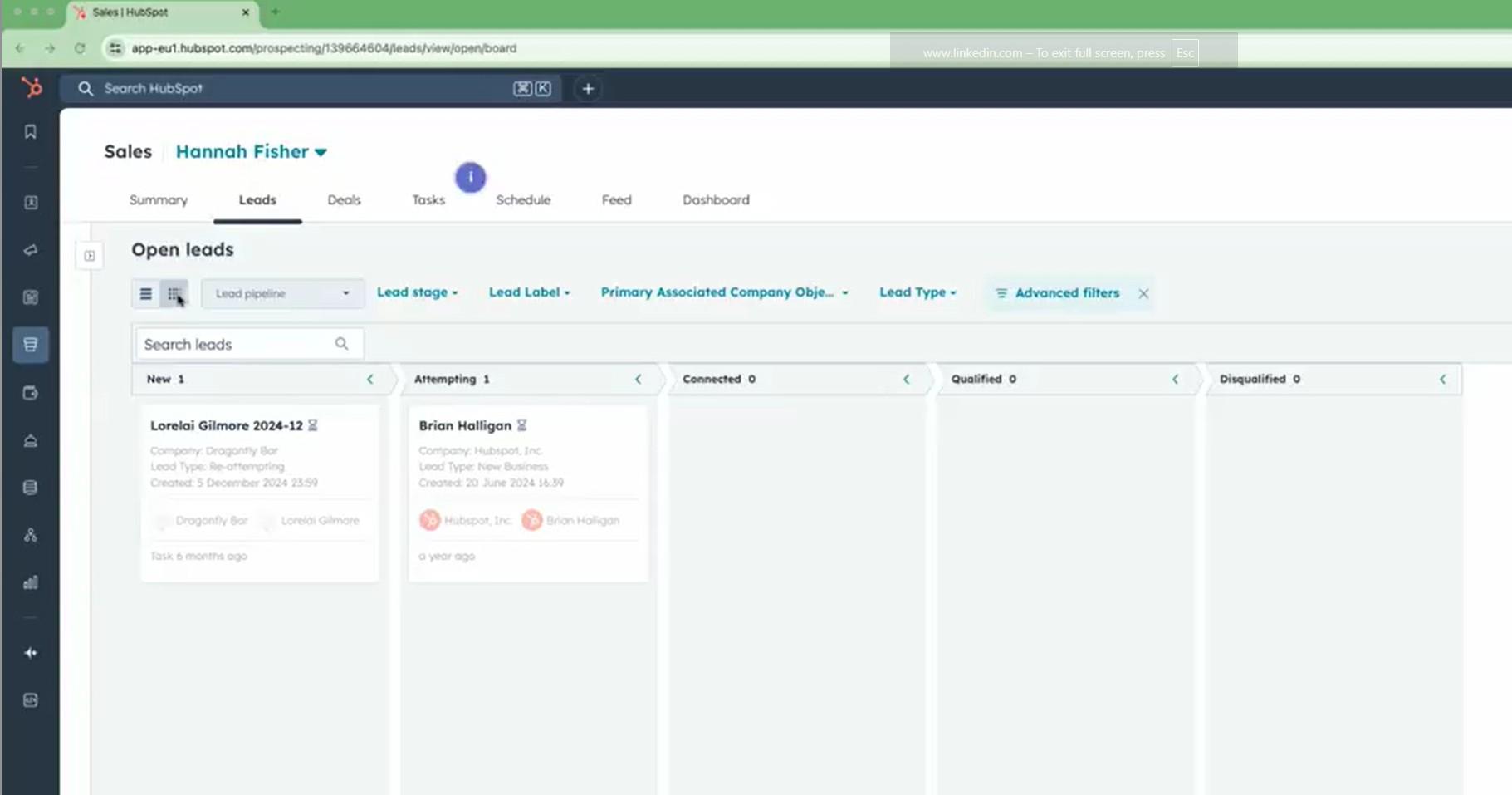
Task: Click the magnifier icon in Search leads
Action: pos(341,344)
